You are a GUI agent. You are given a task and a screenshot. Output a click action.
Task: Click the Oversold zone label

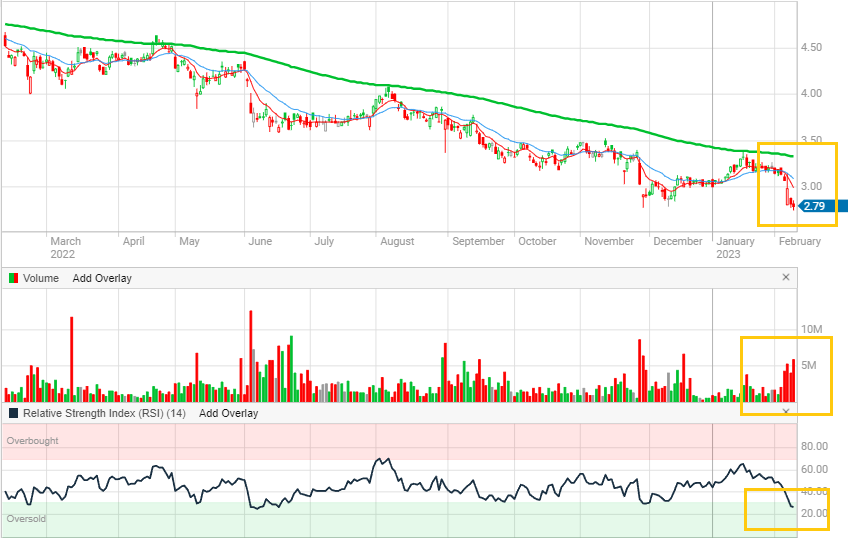click(27, 519)
